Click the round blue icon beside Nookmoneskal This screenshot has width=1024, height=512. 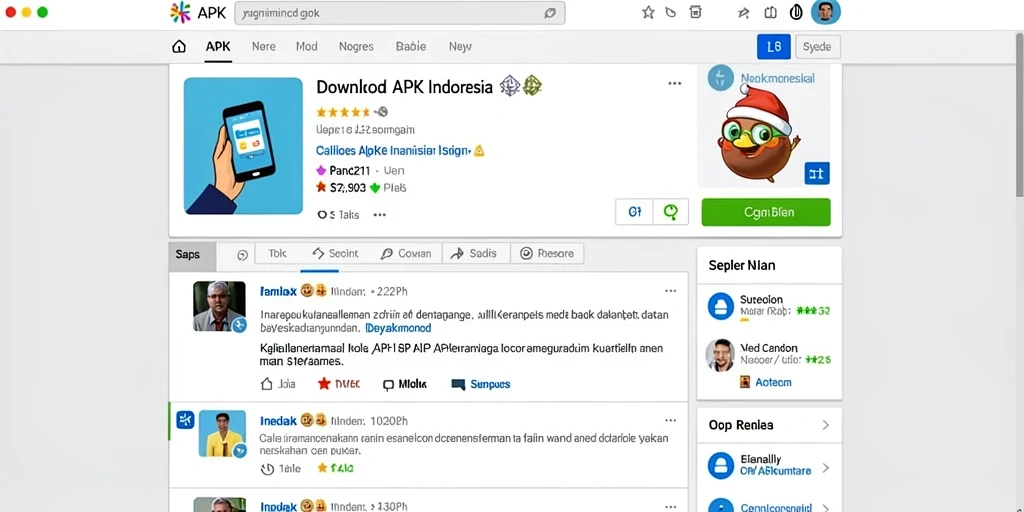coord(721,78)
